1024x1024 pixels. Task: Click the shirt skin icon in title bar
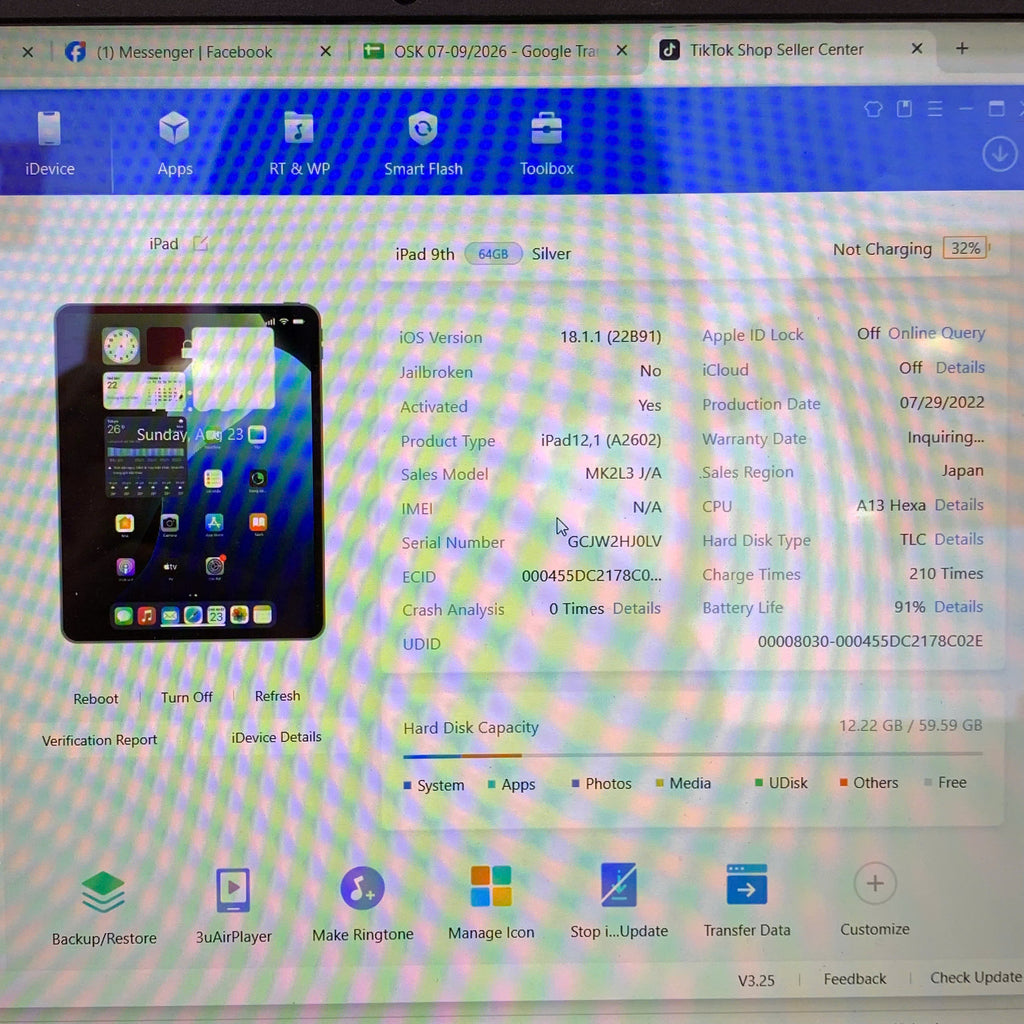coord(873,109)
